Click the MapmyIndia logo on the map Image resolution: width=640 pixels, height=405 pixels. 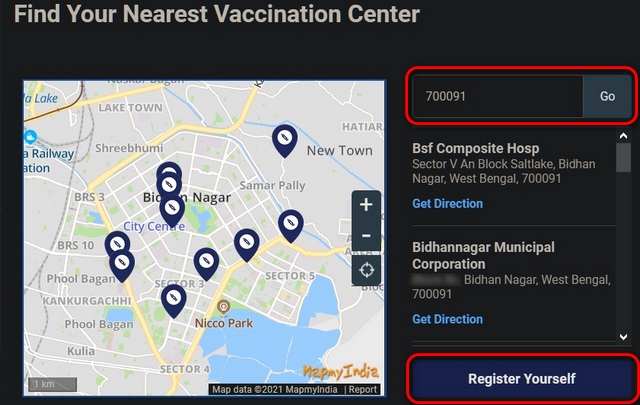pos(340,371)
